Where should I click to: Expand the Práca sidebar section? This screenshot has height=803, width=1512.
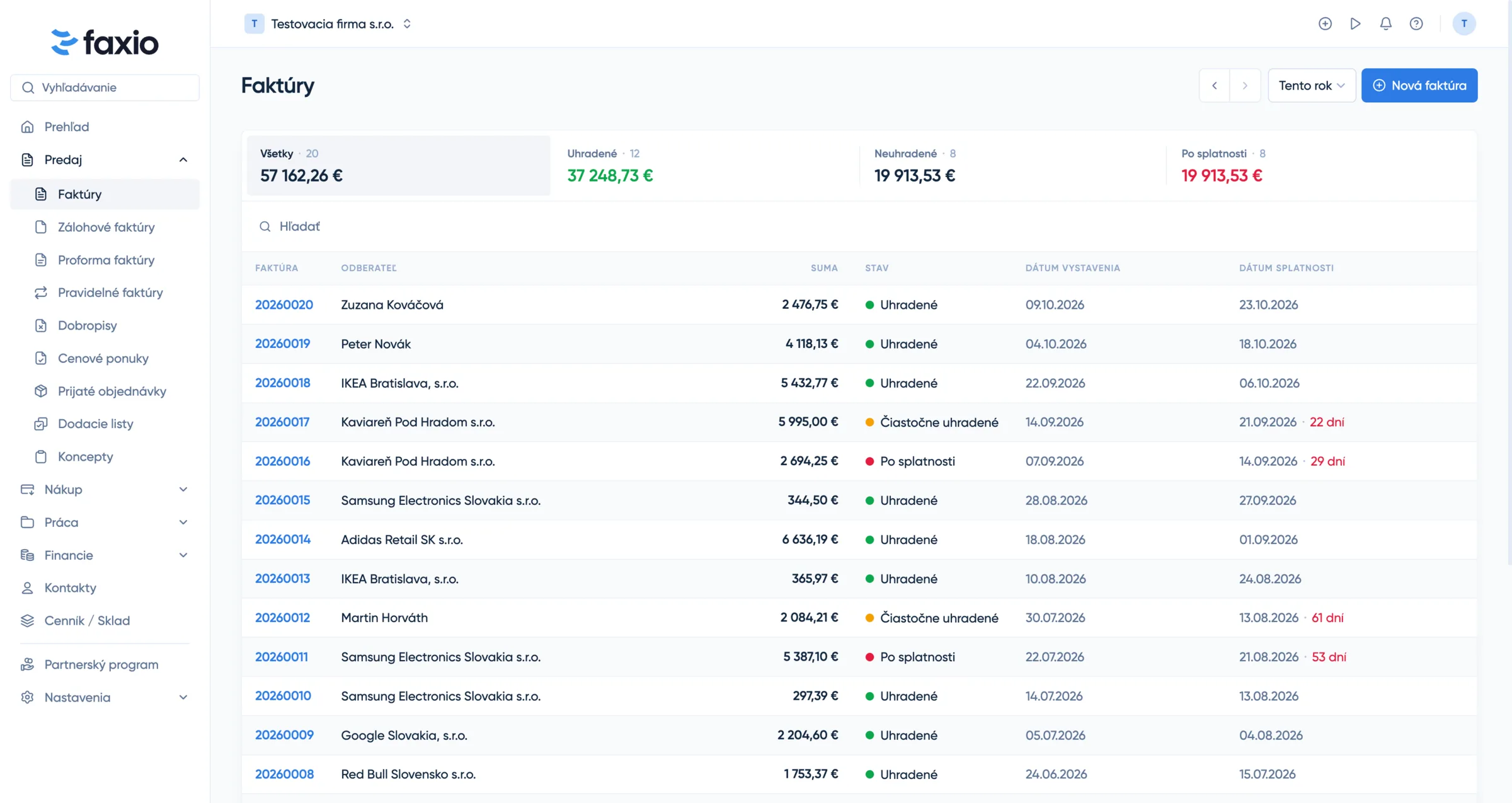coord(105,522)
